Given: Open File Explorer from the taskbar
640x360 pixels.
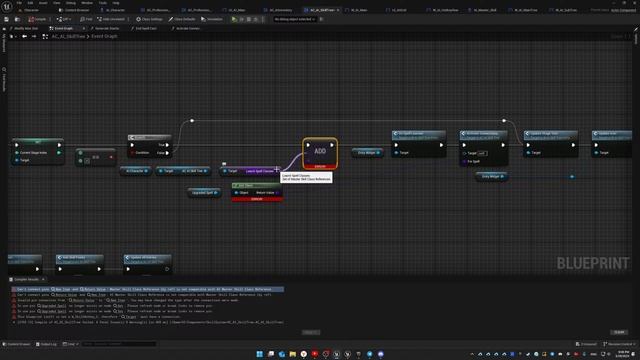Looking at the screenshot, I should click(293, 354).
